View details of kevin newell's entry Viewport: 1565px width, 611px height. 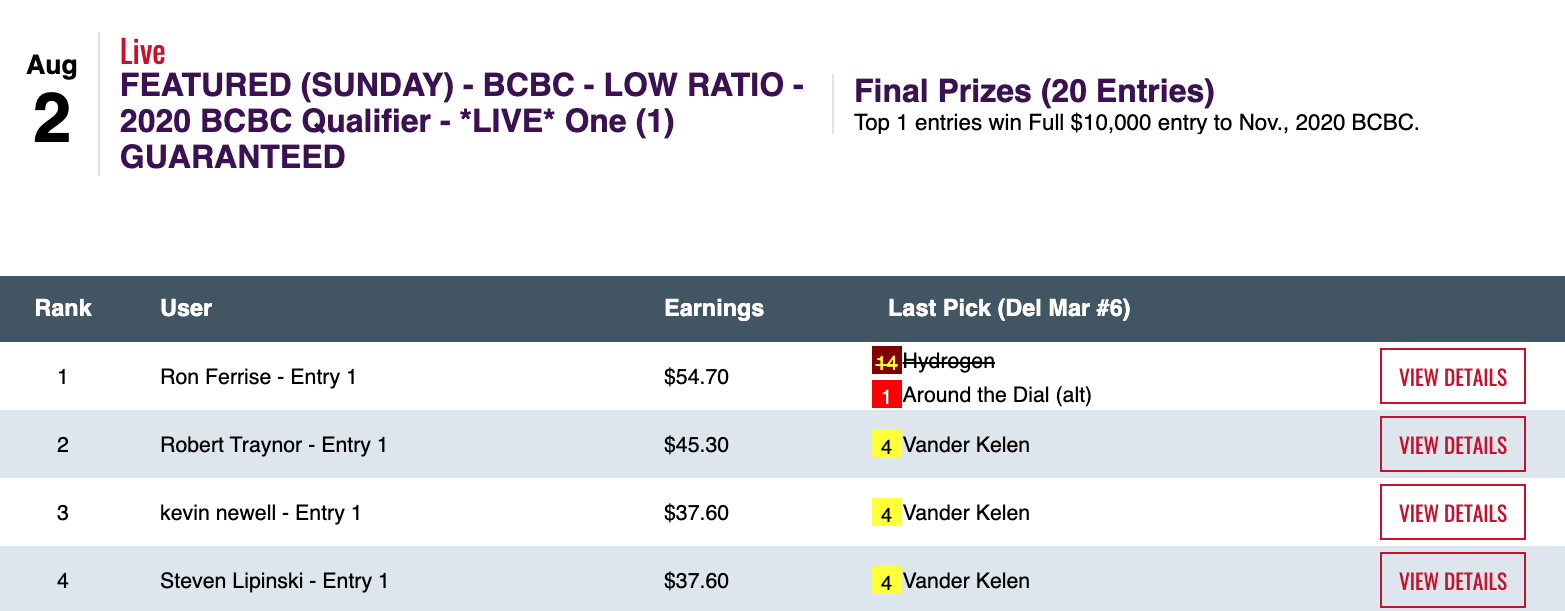pos(1452,513)
